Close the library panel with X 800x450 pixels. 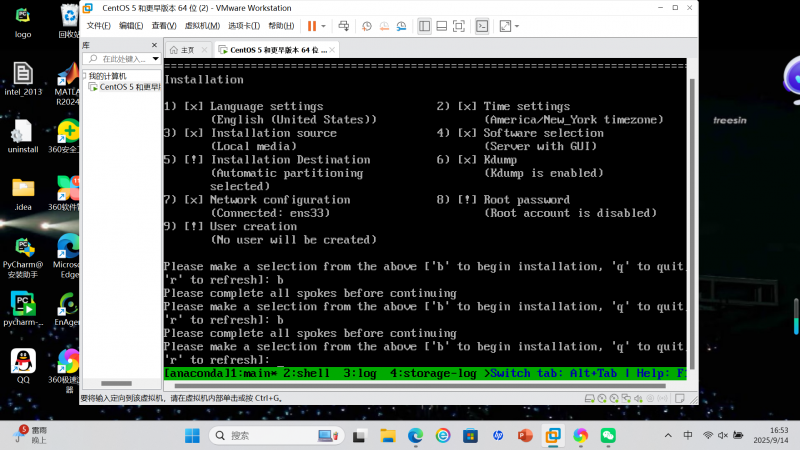(x=153, y=45)
